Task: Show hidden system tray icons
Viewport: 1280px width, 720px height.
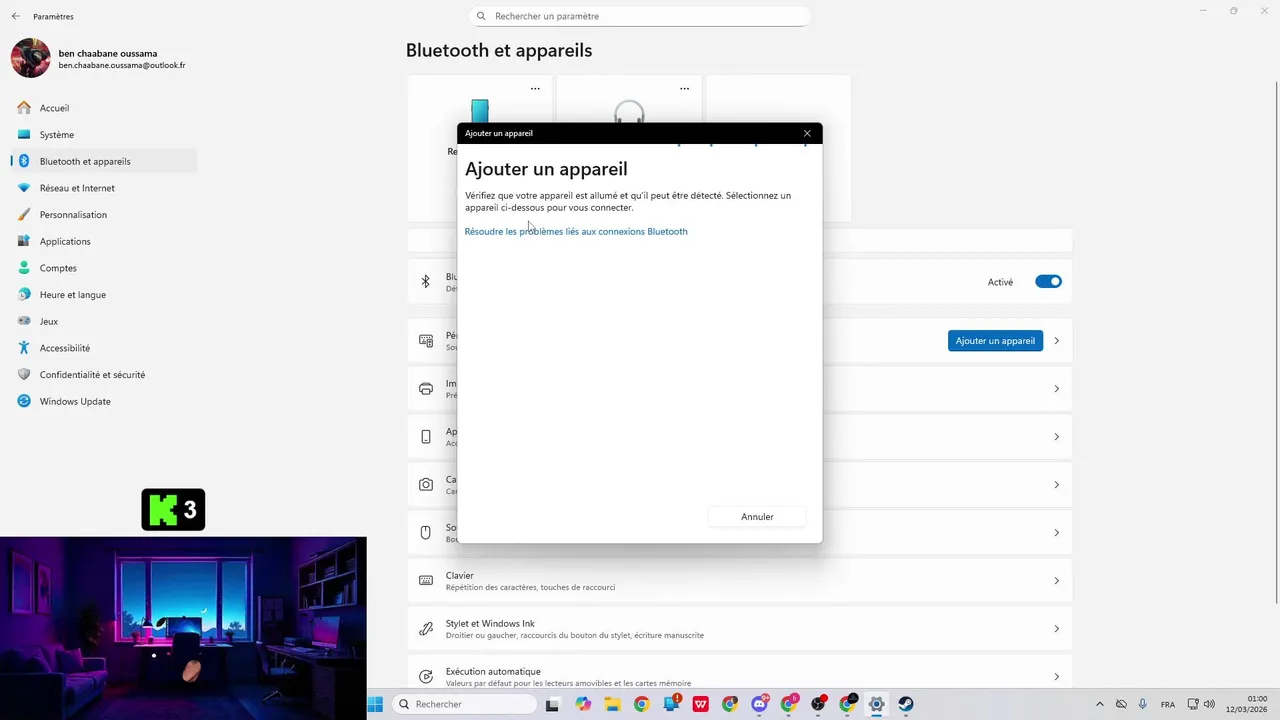Action: pos(1100,704)
